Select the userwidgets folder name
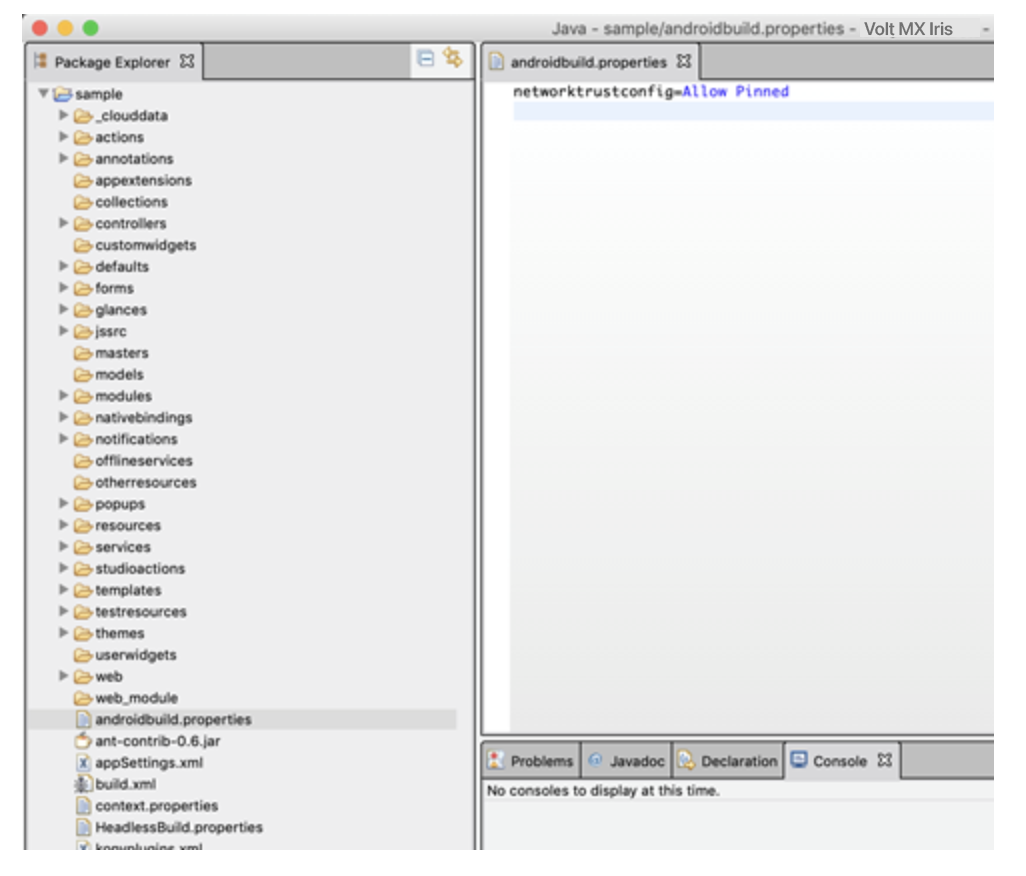Image resolution: width=1026 pixels, height=876 pixels. point(135,655)
